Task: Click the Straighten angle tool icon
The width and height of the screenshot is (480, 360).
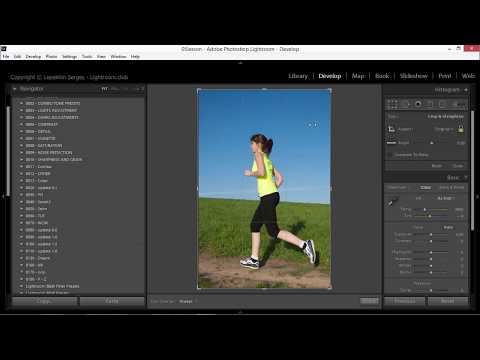Action: click(x=391, y=142)
